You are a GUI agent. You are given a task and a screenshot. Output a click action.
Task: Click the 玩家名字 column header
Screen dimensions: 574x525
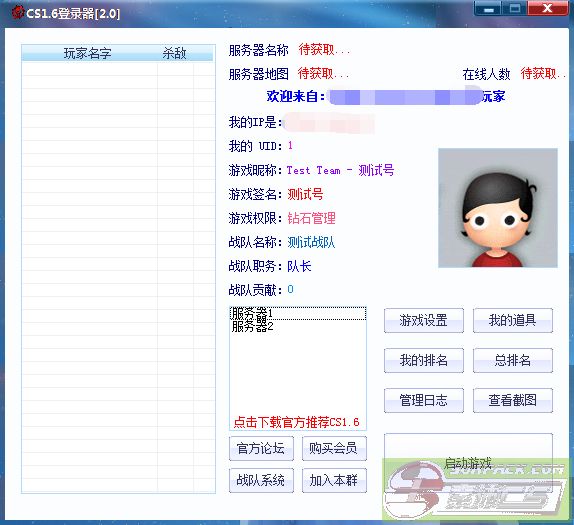(87, 53)
